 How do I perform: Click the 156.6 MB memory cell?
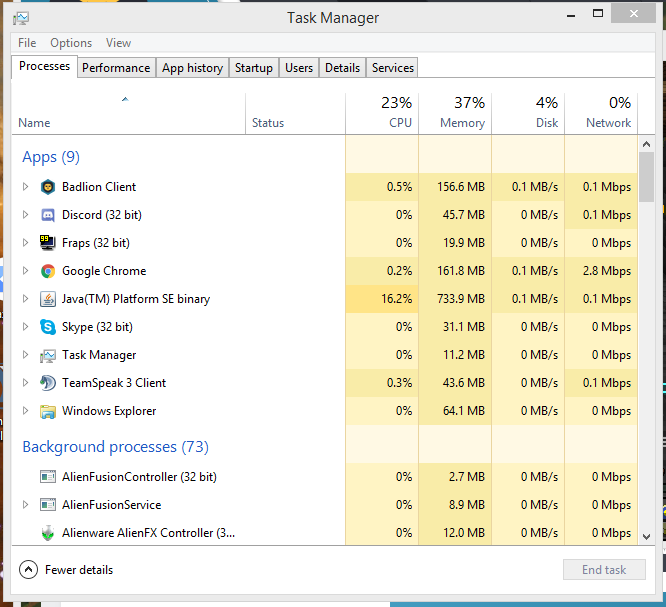point(455,187)
